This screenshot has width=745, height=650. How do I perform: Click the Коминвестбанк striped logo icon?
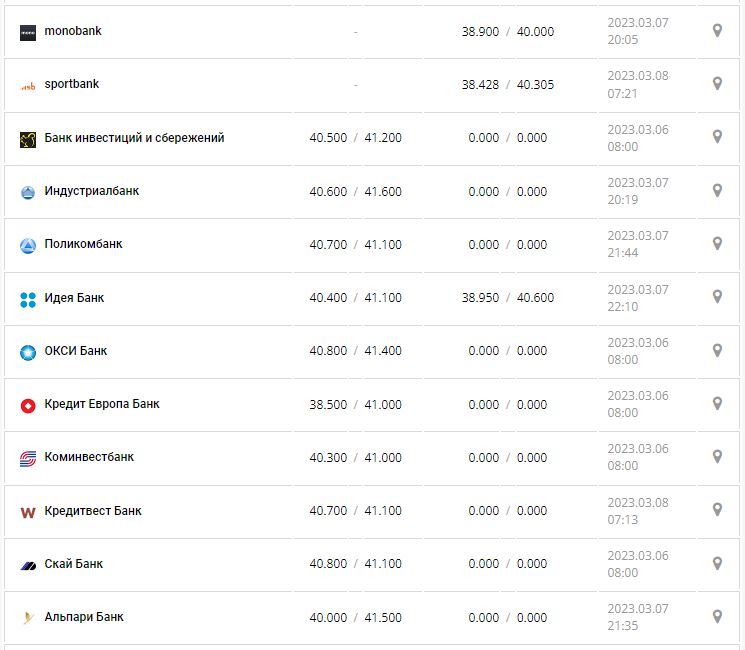coord(28,458)
